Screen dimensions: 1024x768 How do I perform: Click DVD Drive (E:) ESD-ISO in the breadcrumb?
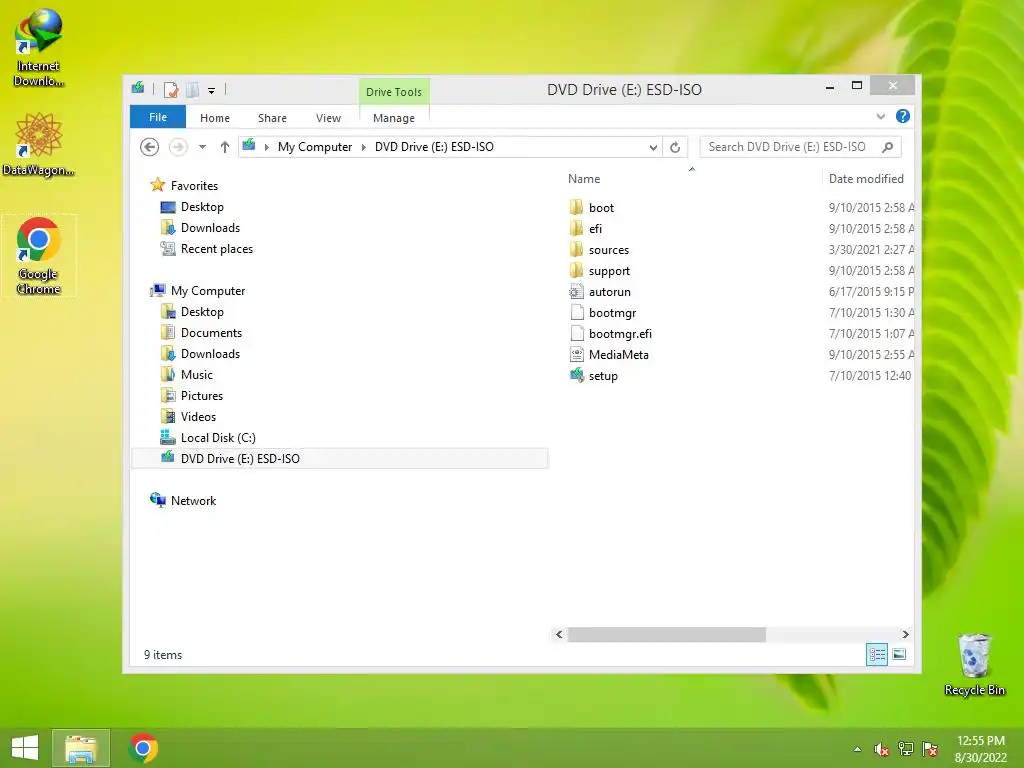coord(434,147)
